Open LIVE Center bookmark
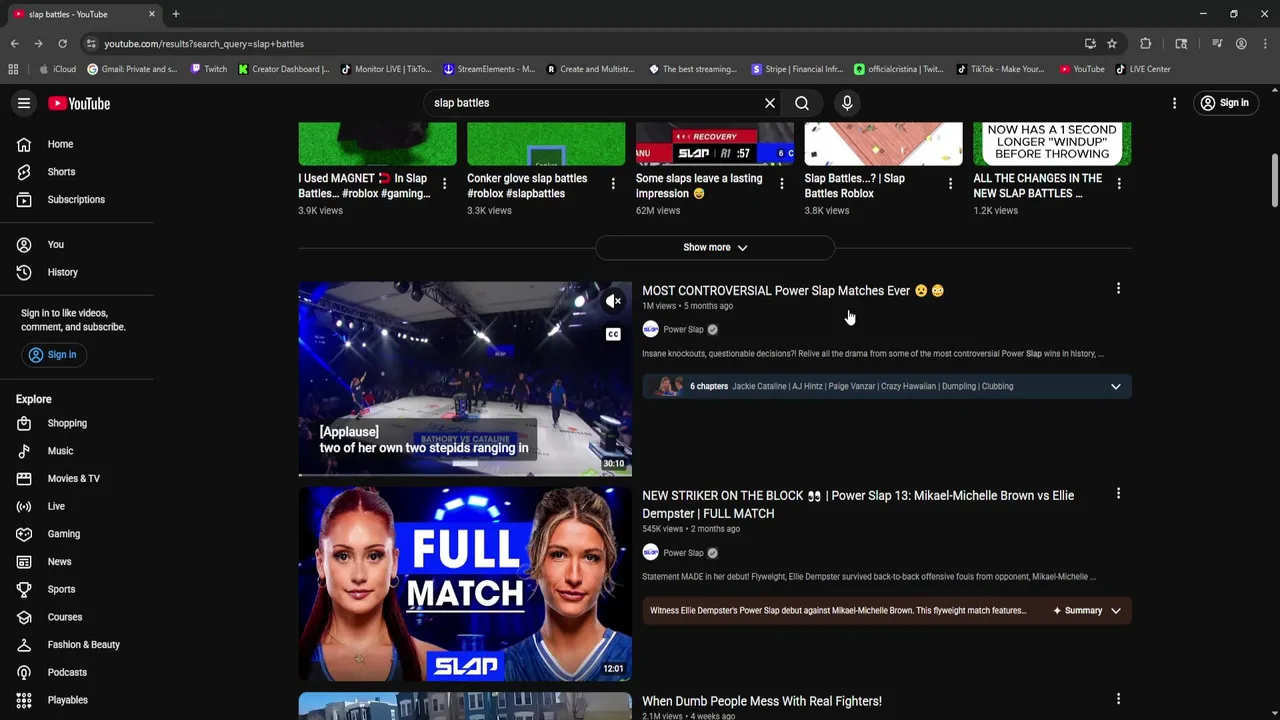 tap(1143, 69)
